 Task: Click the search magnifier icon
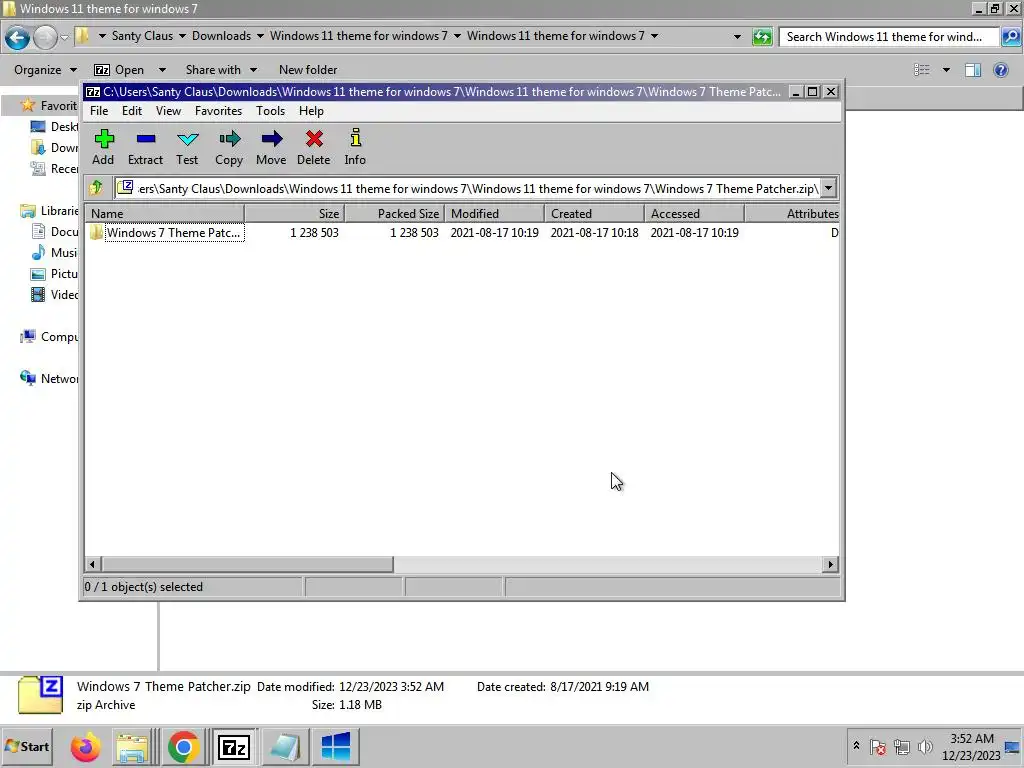[1010, 37]
